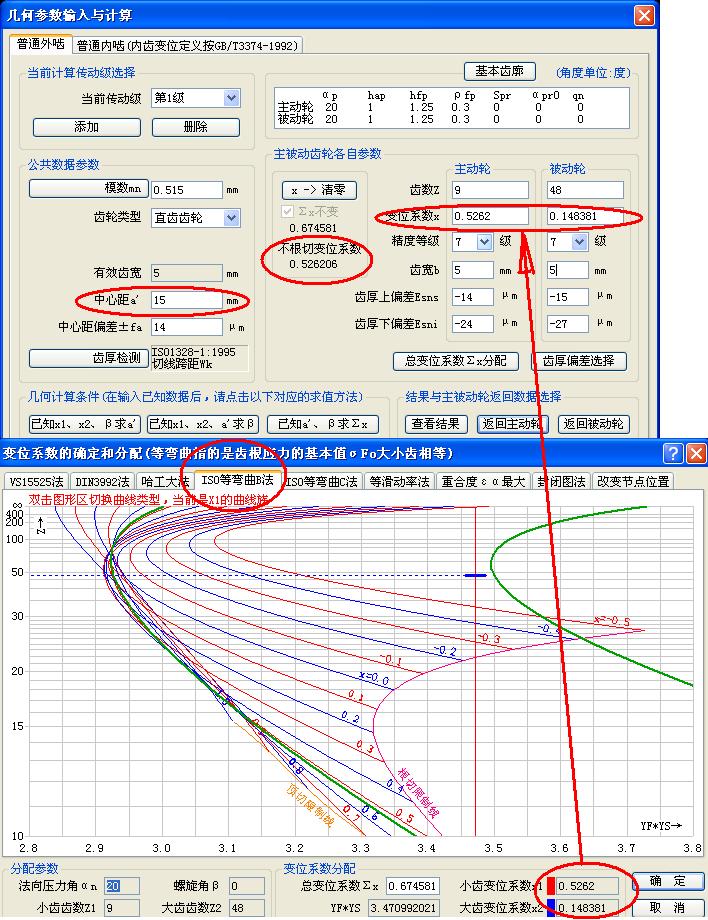
Task: Select the ISO等弯曲B法 tab
Action: (238, 480)
